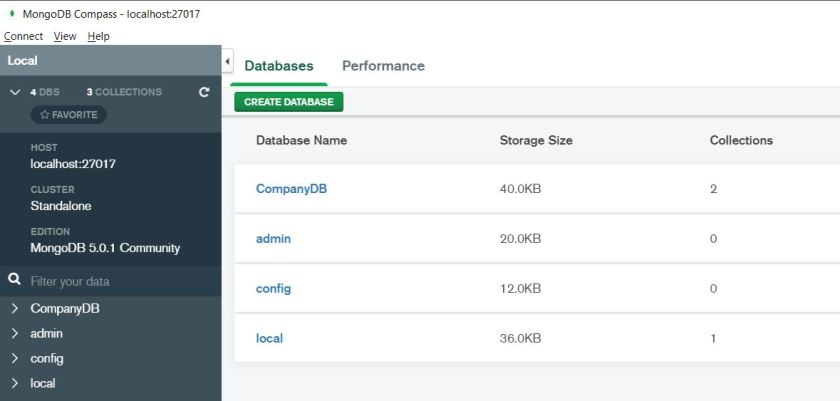Expand the admin database in sidebar
The image size is (840, 401).
click(15, 334)
